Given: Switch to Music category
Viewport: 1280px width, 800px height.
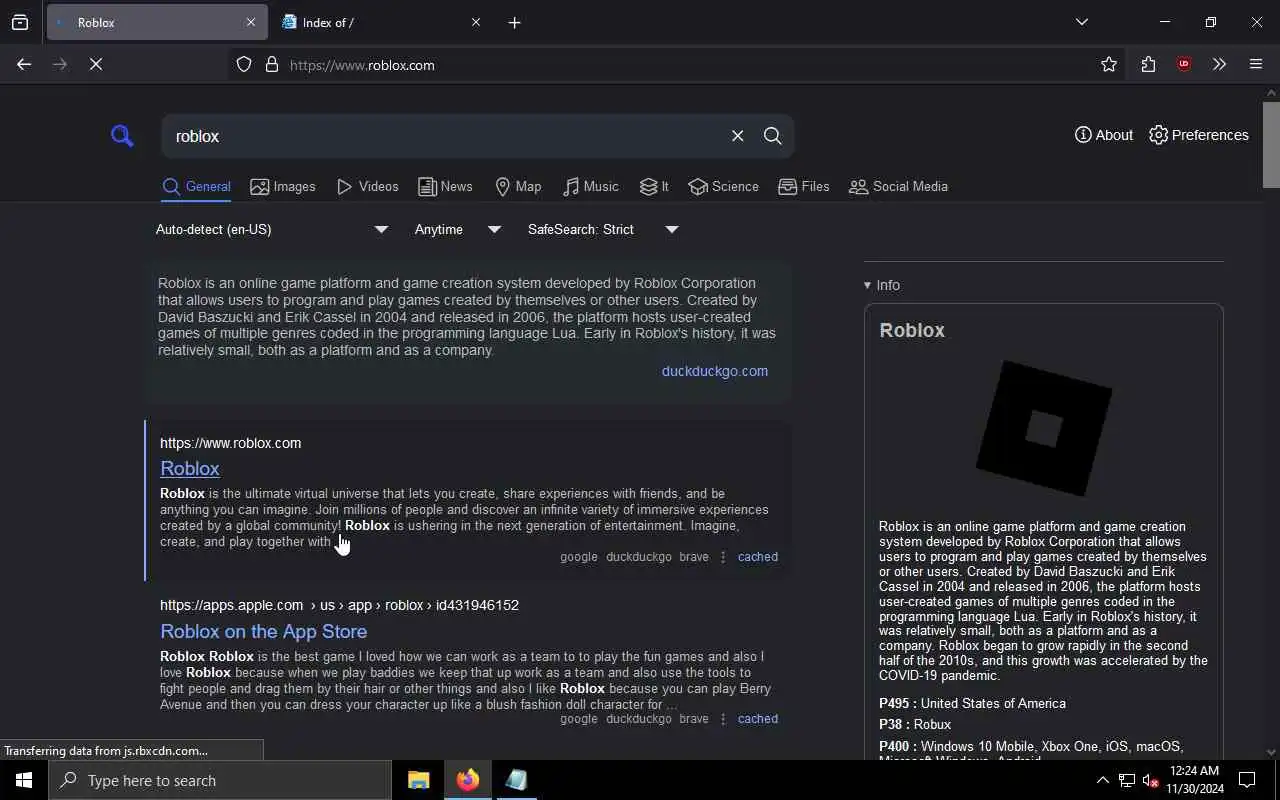Looking at the screenshot, I should coord(590,187).
